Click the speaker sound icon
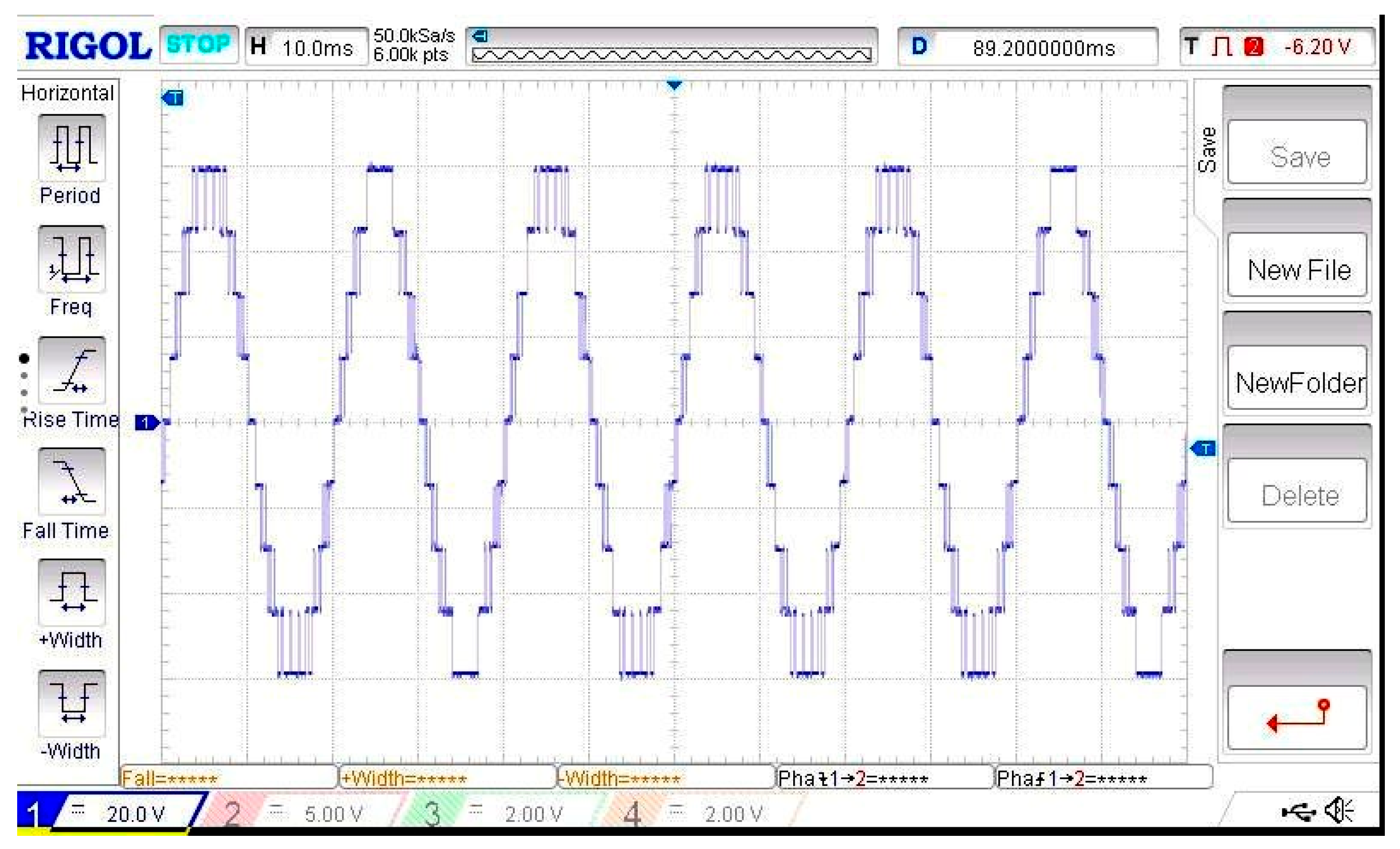Image resolution: width=1400 pixels, height=849 pixels. click(x=1339, y=812)
